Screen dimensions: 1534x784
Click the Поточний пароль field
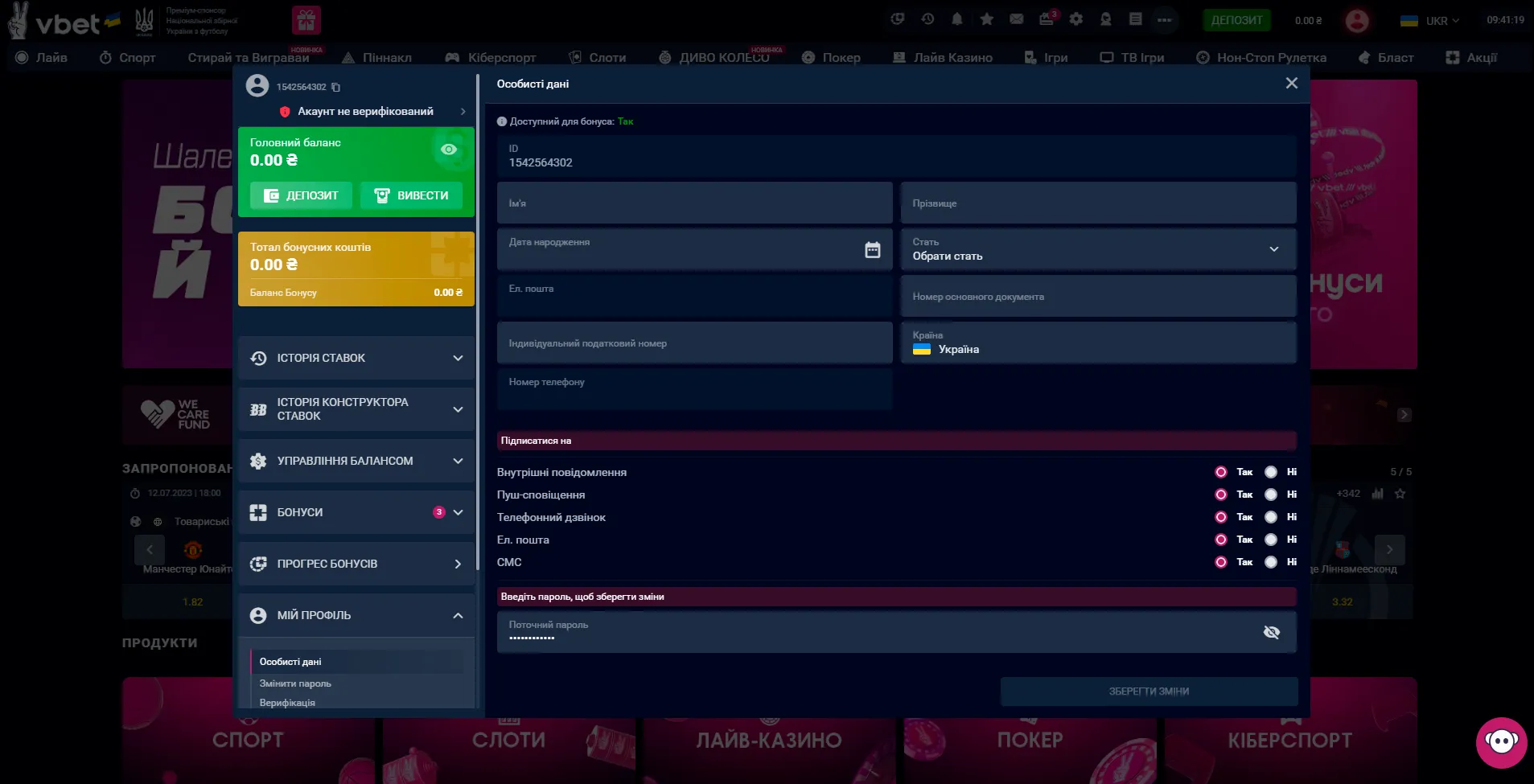(x=896, y=632)
